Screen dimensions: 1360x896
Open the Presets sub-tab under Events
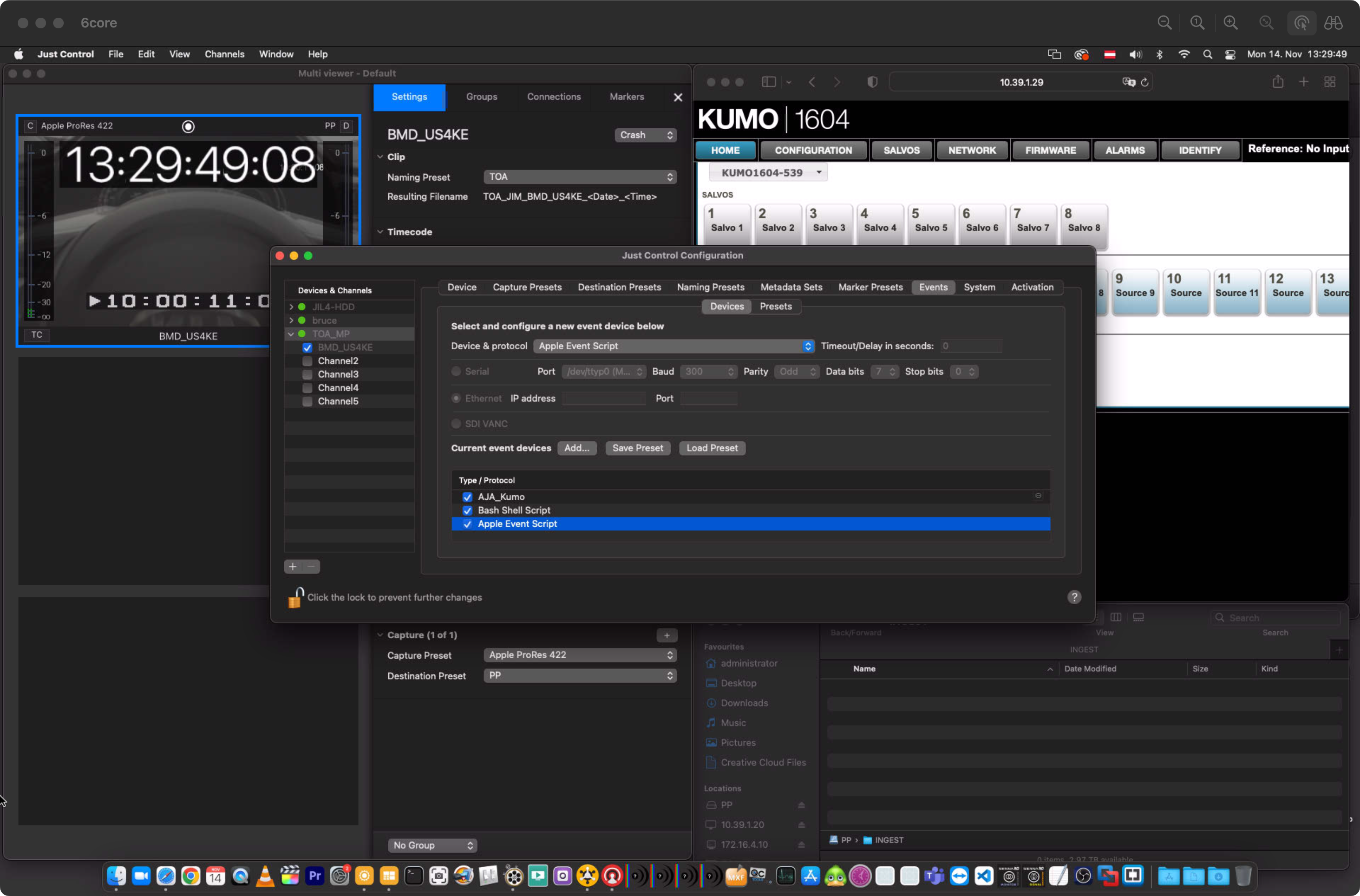click(776, 307)
